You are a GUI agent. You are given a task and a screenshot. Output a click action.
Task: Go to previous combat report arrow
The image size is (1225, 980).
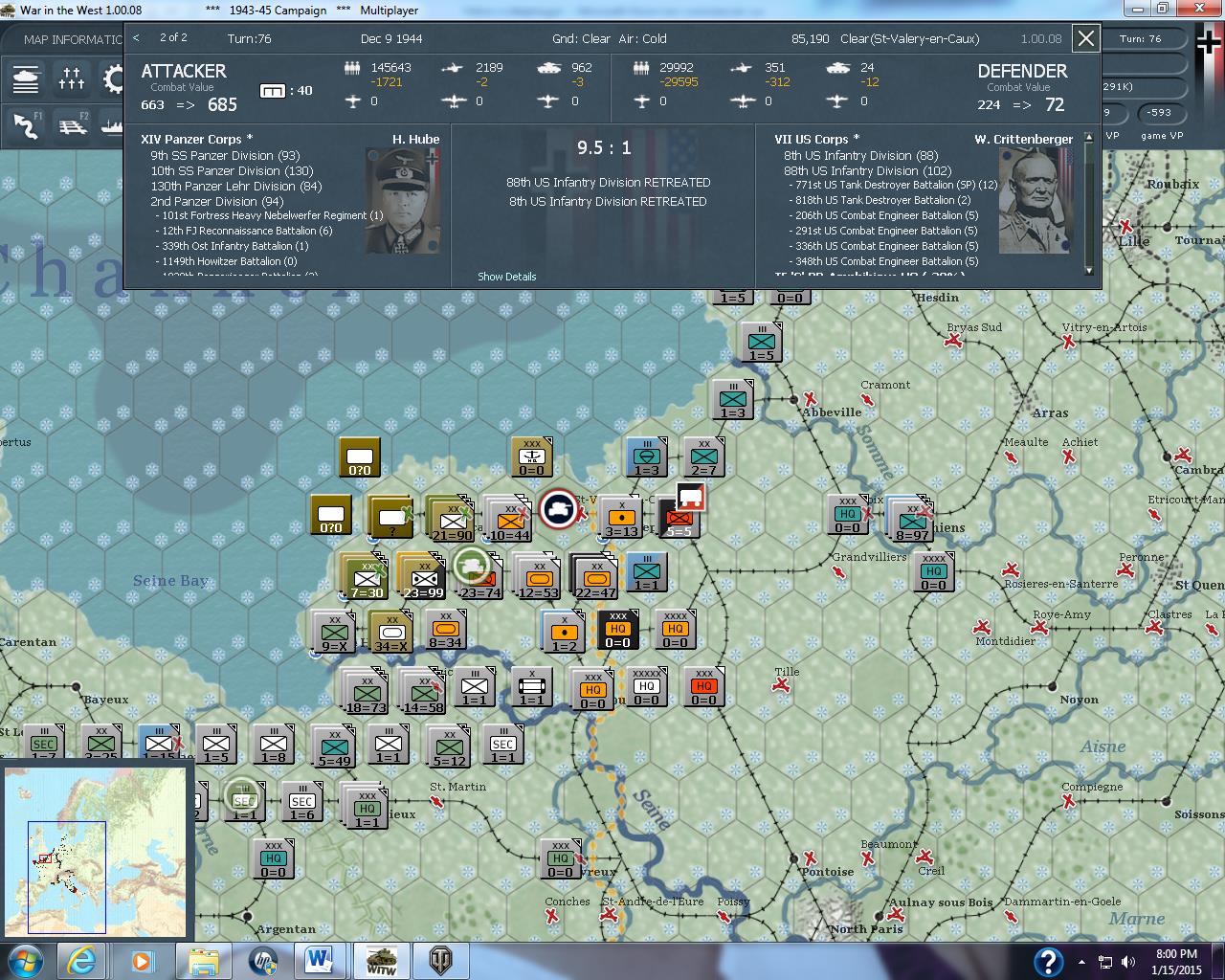136,38
